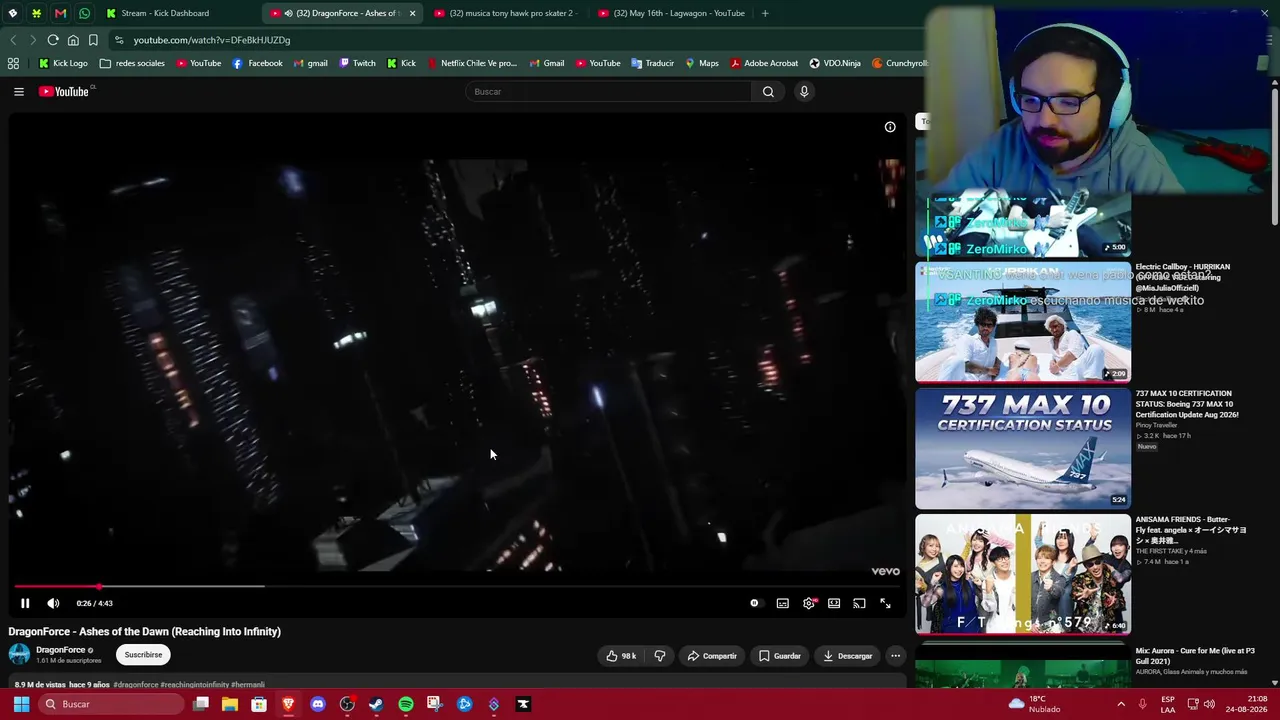Switch to musica tony hawk pro skater tab
Screen dimensions: 1280x720
[509, 13]
